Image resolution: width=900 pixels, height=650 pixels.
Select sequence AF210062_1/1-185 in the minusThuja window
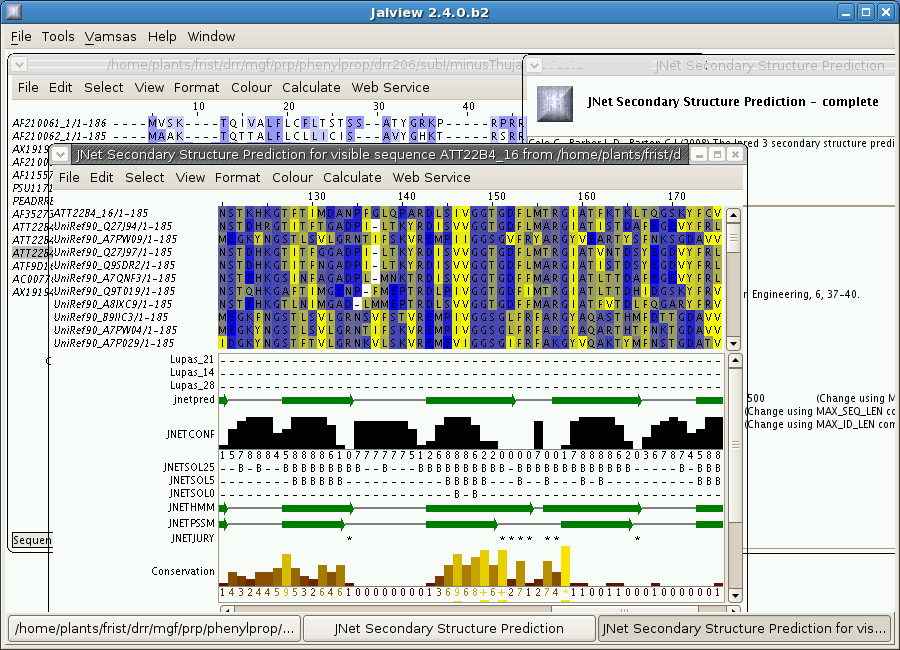59,136
